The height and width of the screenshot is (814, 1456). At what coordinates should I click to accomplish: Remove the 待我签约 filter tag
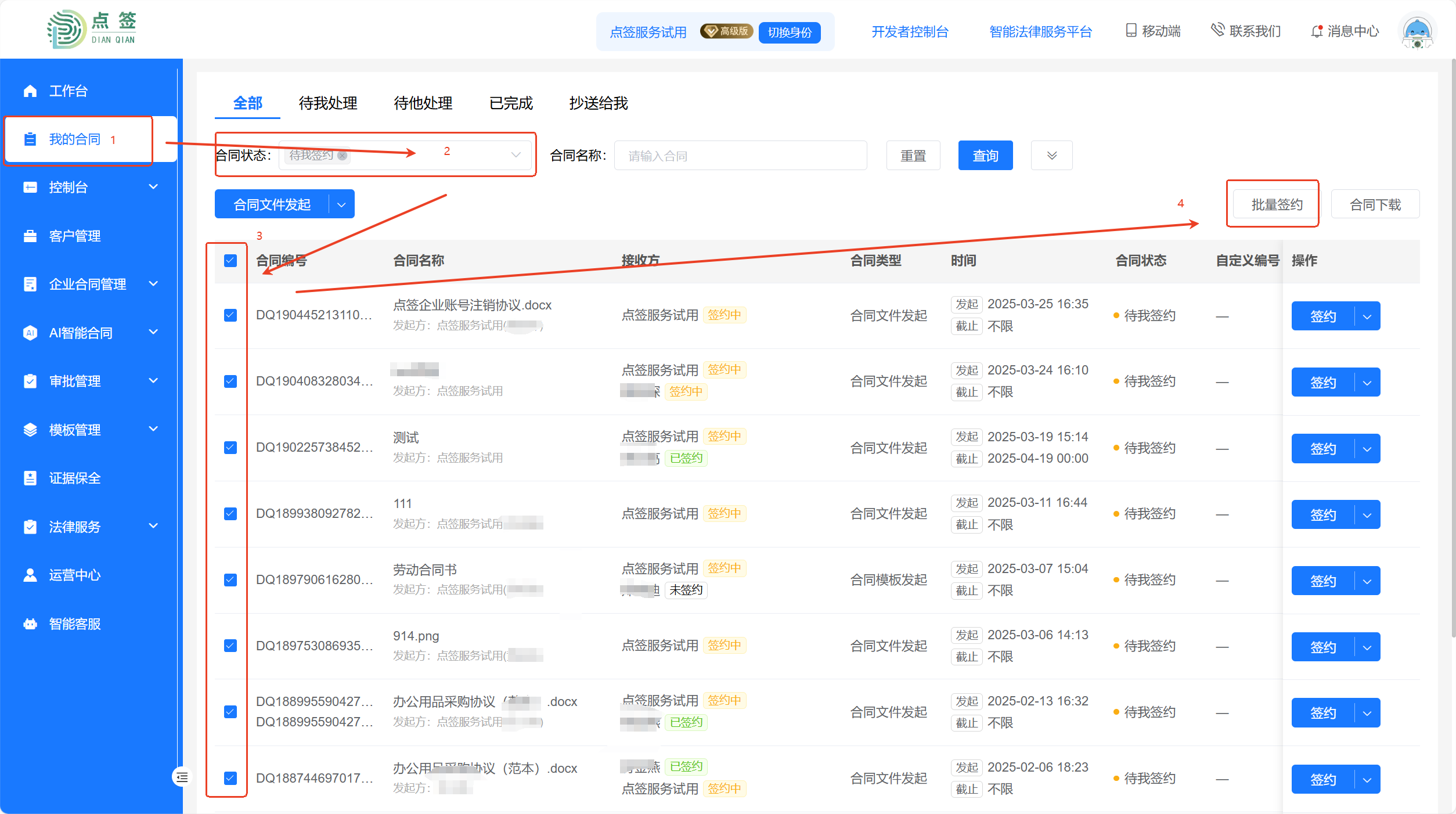[343, 156]
